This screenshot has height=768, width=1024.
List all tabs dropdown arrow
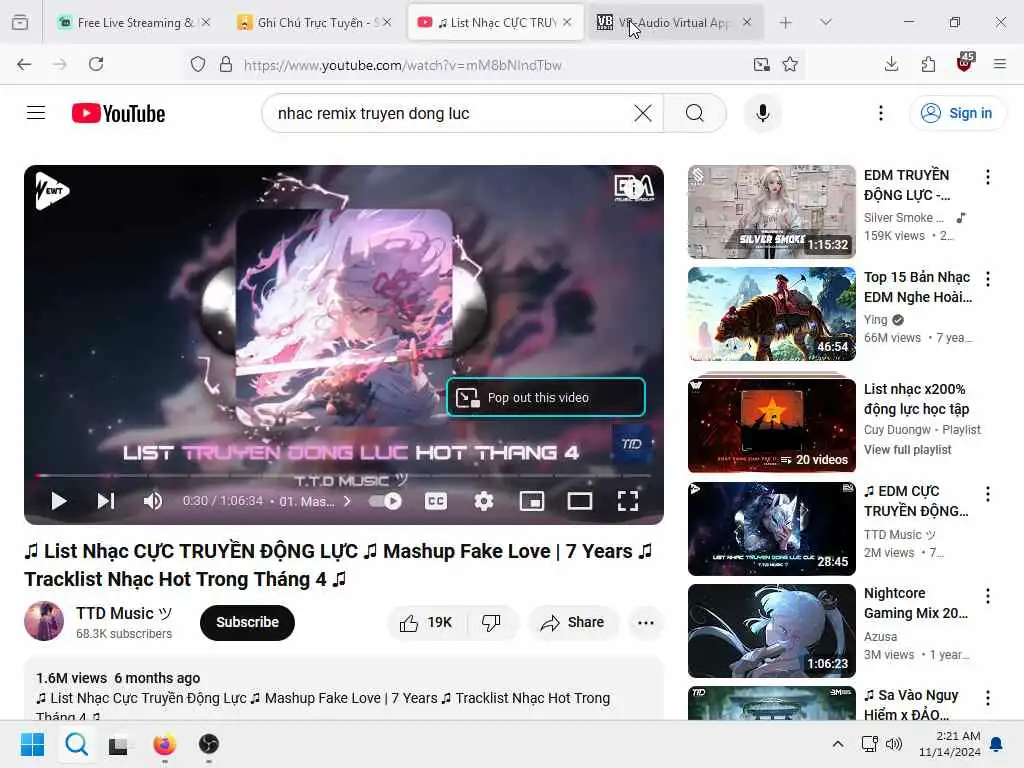point(825,22)
